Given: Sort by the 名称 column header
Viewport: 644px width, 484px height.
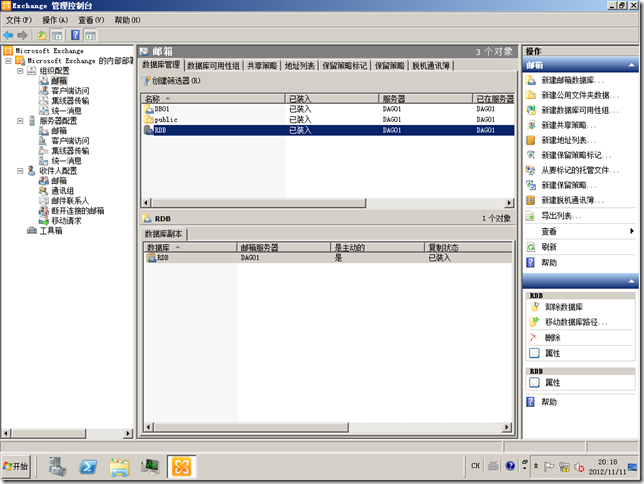Looking at the screenshot, I should [x=213, y=99].
